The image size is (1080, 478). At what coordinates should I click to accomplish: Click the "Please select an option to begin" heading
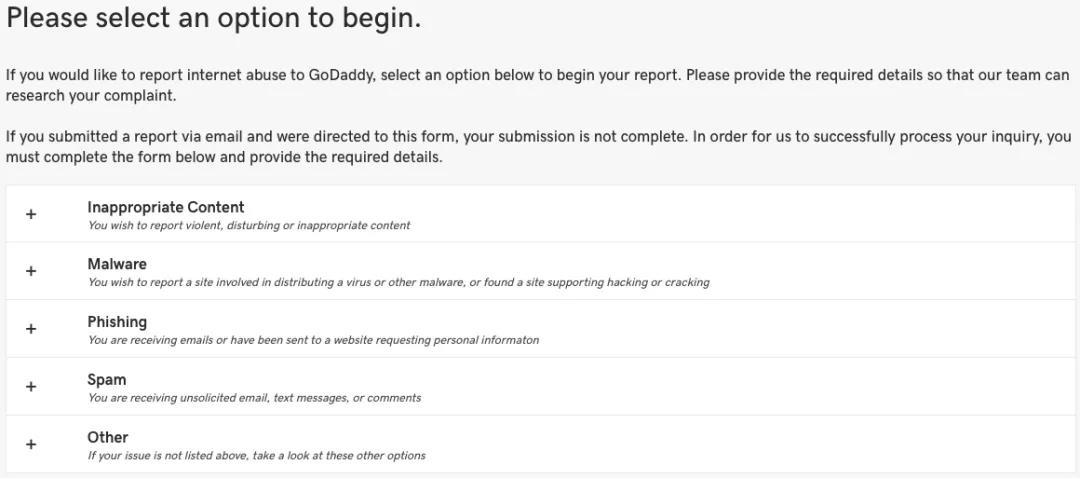pos(213,19)
